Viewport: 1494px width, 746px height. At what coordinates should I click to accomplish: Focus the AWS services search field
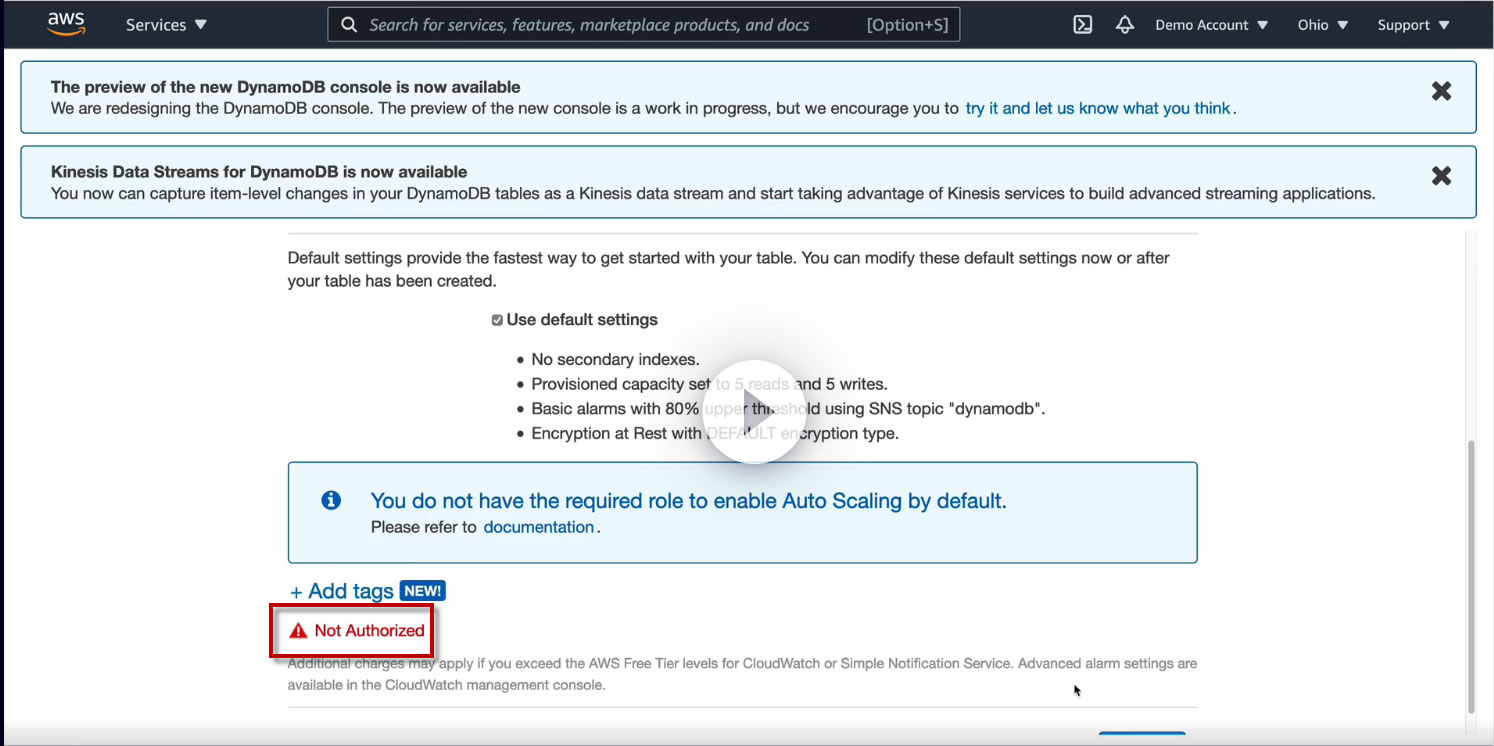[x=644, y=25]
